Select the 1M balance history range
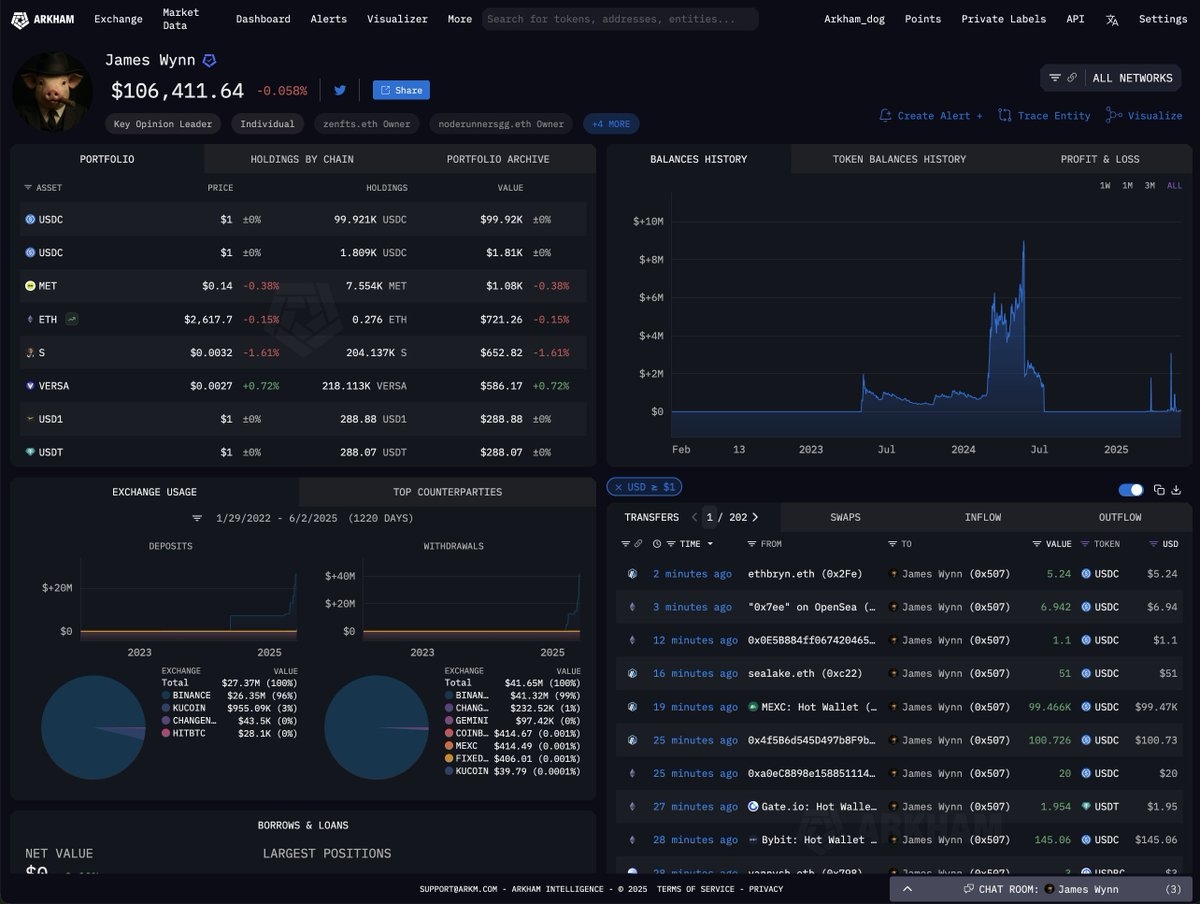Screen dimensions: 1200x904 tap(1127, 186)
